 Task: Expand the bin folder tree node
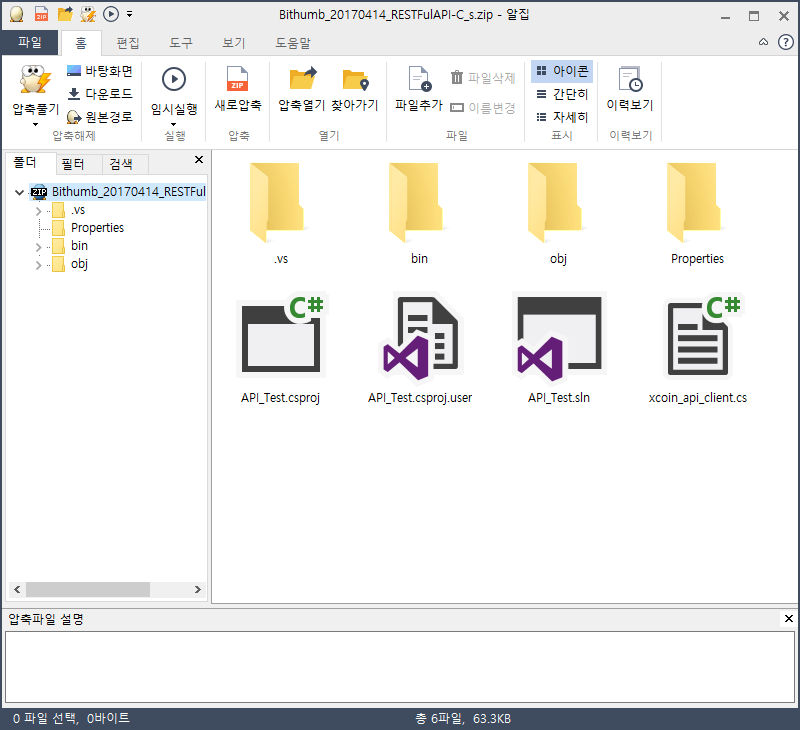pos(38,247)
